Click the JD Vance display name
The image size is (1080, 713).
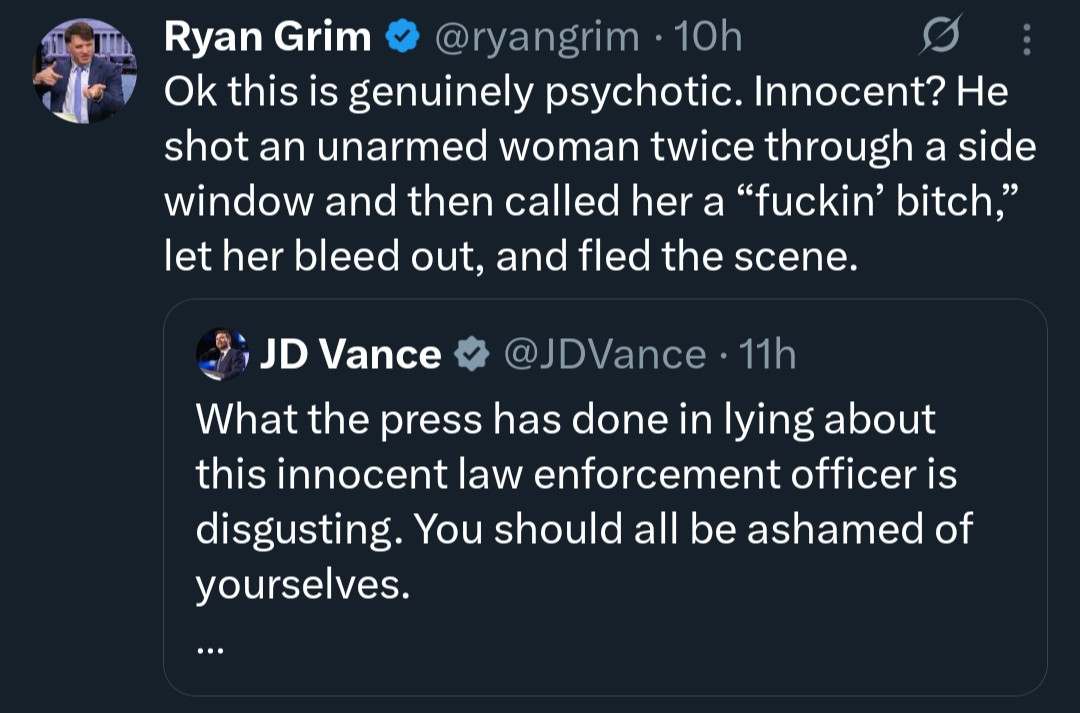point(350,355)
